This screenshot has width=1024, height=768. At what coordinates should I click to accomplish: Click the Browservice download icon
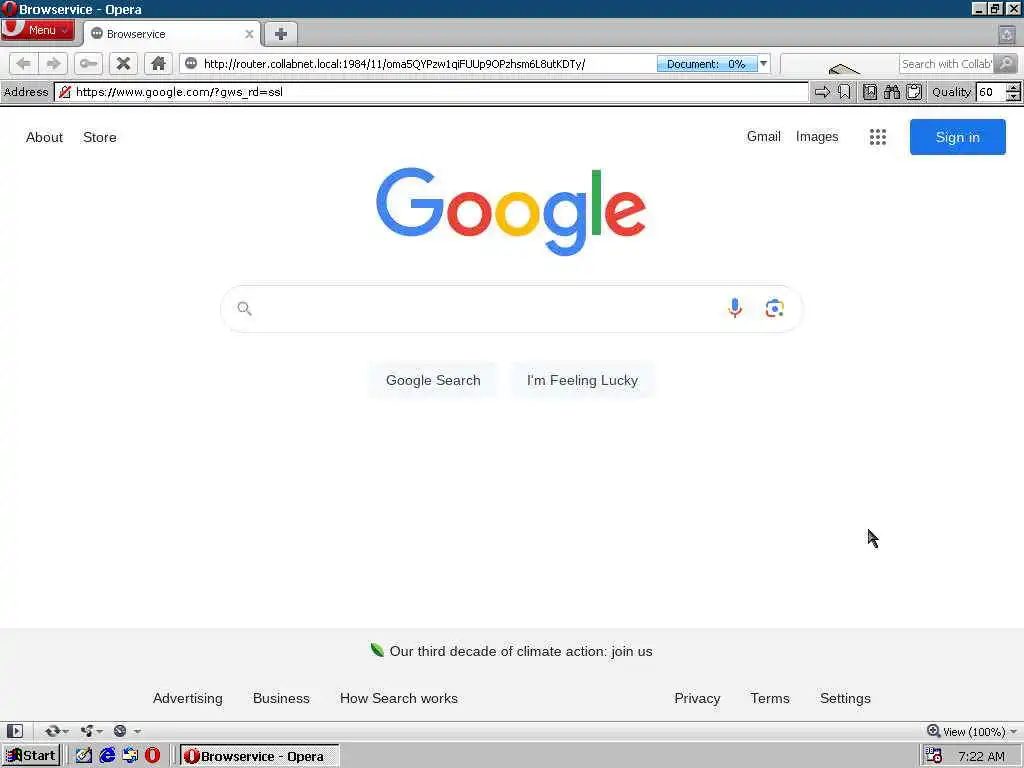(870, 92)
